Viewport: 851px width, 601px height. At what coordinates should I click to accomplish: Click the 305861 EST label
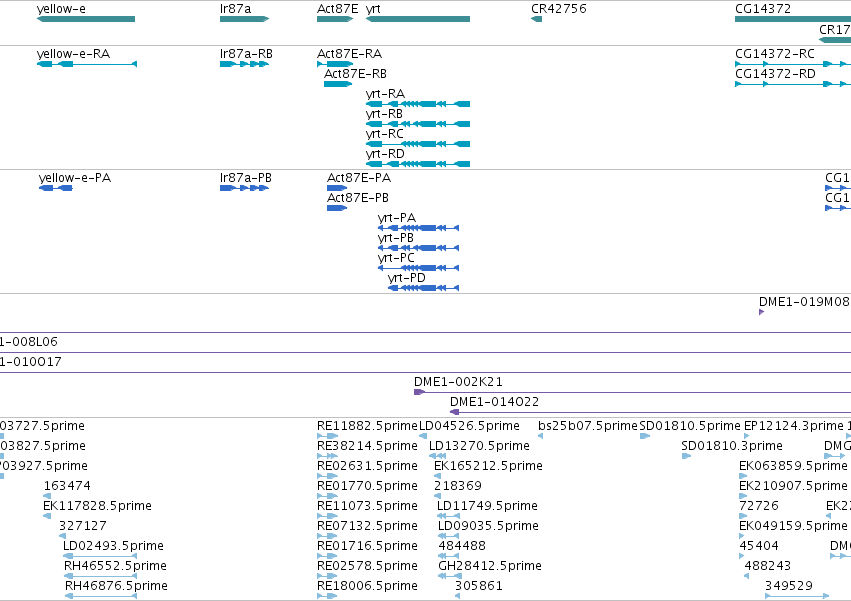(x=479, y=586)
